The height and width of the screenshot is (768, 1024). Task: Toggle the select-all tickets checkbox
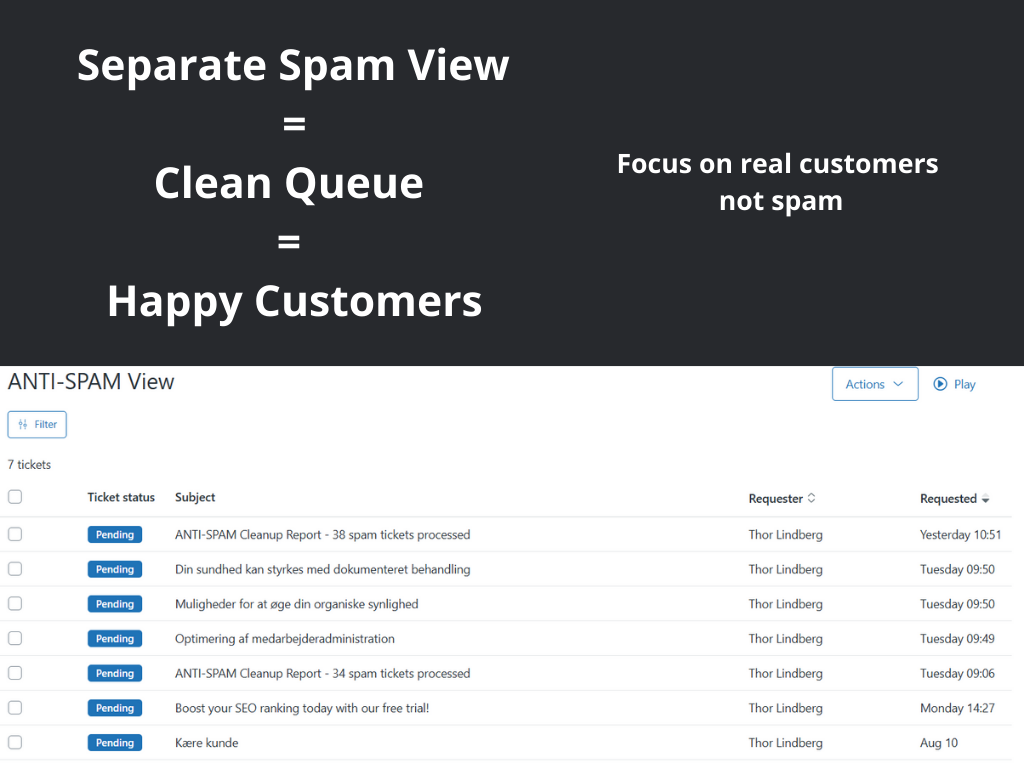pyautogui.click(x=15, y=497)
